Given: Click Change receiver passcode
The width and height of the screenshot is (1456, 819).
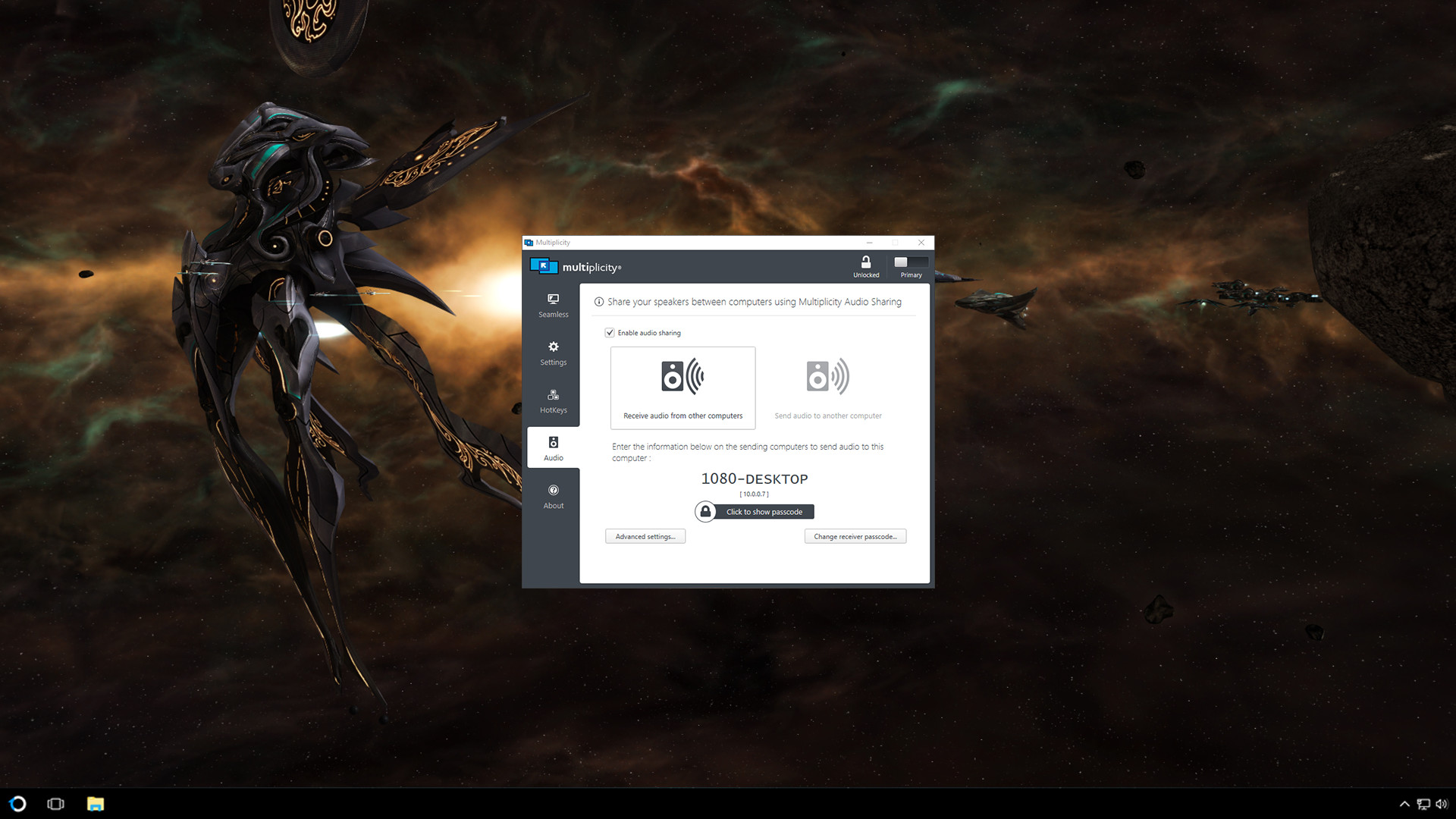Looking at the screenshot, I should (x=855, y=536).
